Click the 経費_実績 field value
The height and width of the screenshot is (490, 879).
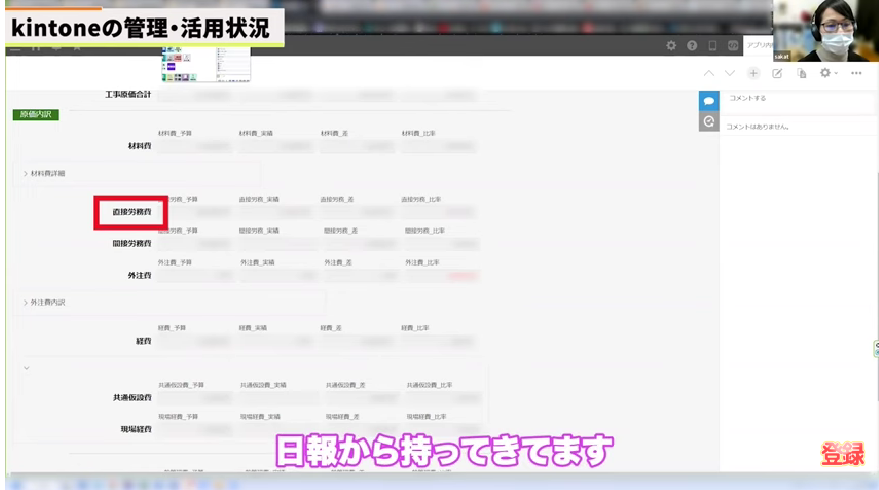click(x=275, y=341)
